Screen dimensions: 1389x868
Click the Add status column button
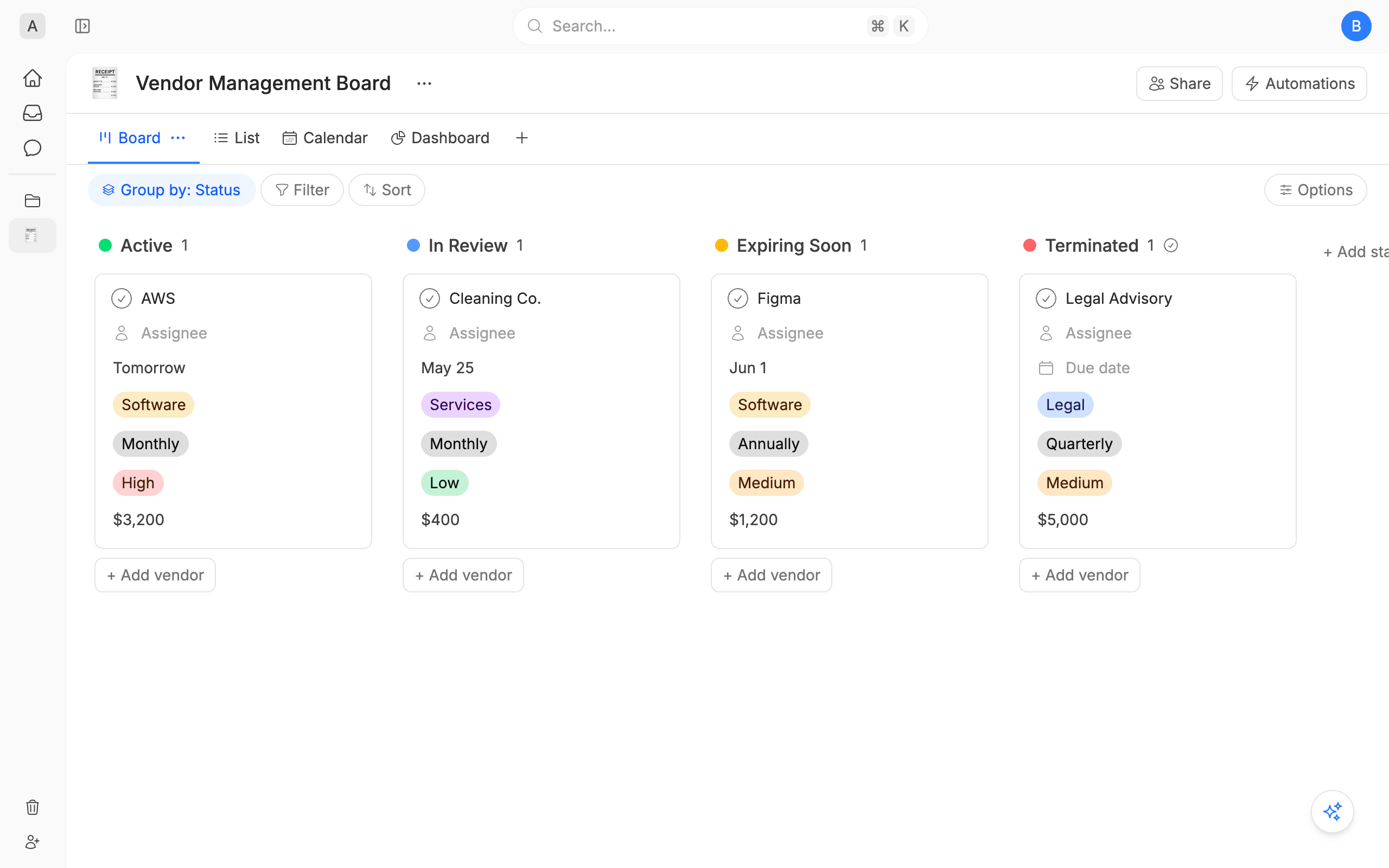pos(1355,252)
